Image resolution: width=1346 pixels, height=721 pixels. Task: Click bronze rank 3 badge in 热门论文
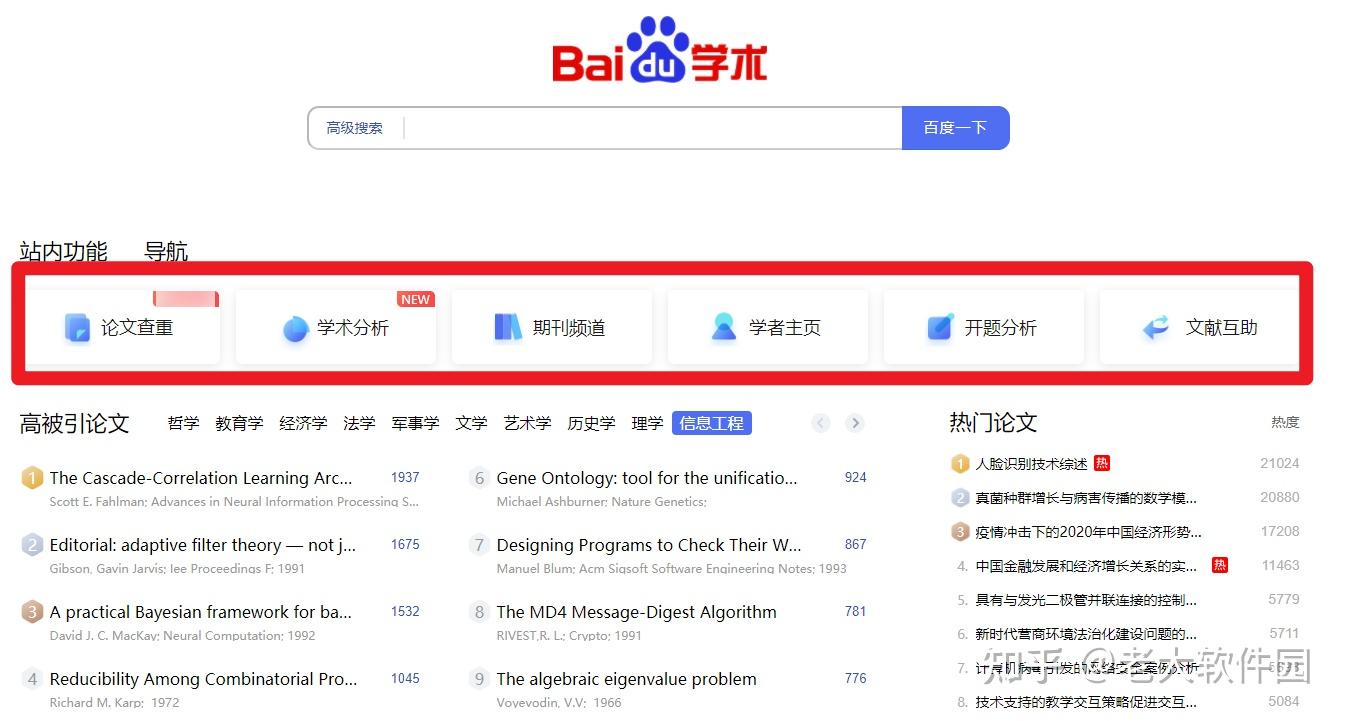click(960, 532)
